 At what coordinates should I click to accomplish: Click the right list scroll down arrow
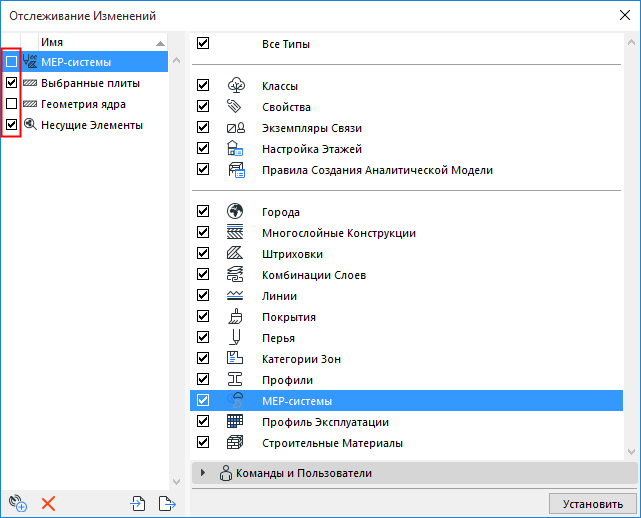click(631, 451)
